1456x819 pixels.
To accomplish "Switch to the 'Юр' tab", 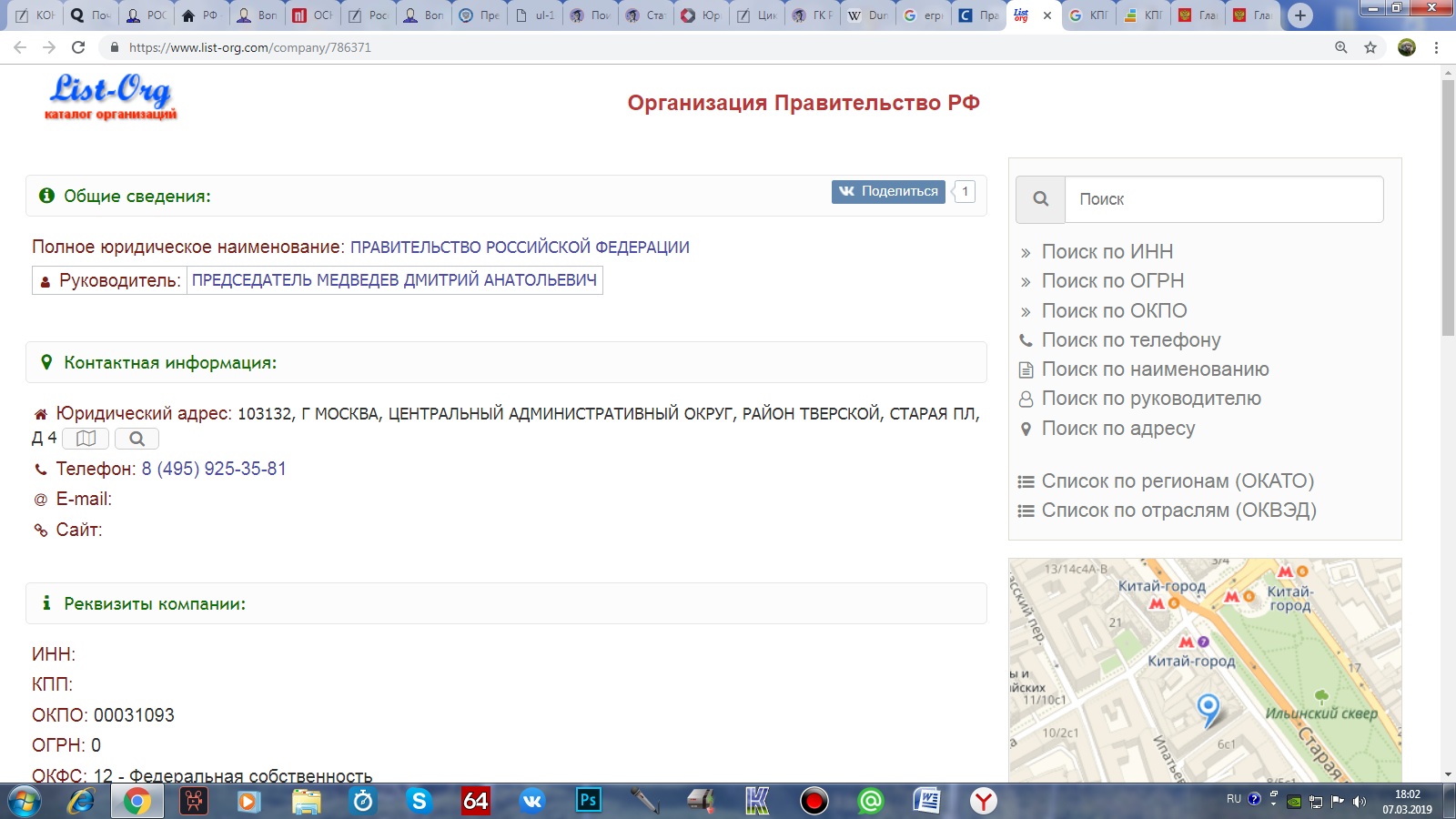I will click(701, 15).
